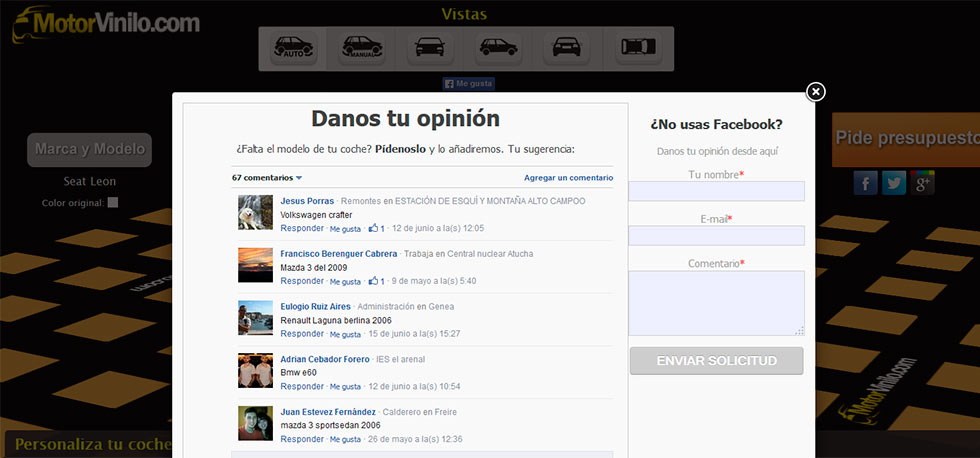Select the MANUAL car view icon
The image size is (980, 458).
pos(362,48)
